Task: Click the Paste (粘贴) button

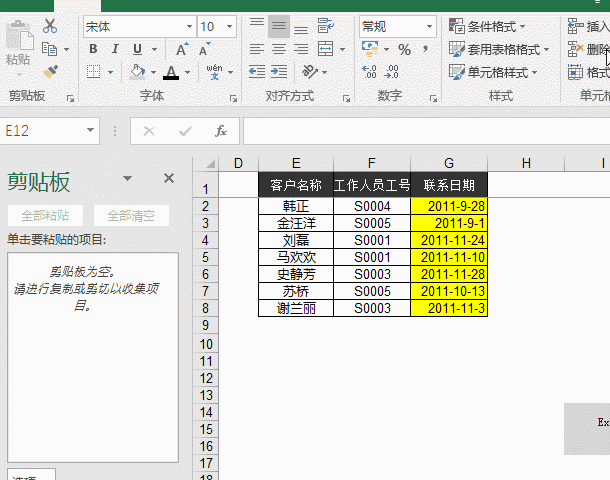Action: pyautogui.click(x=18, y=47)
